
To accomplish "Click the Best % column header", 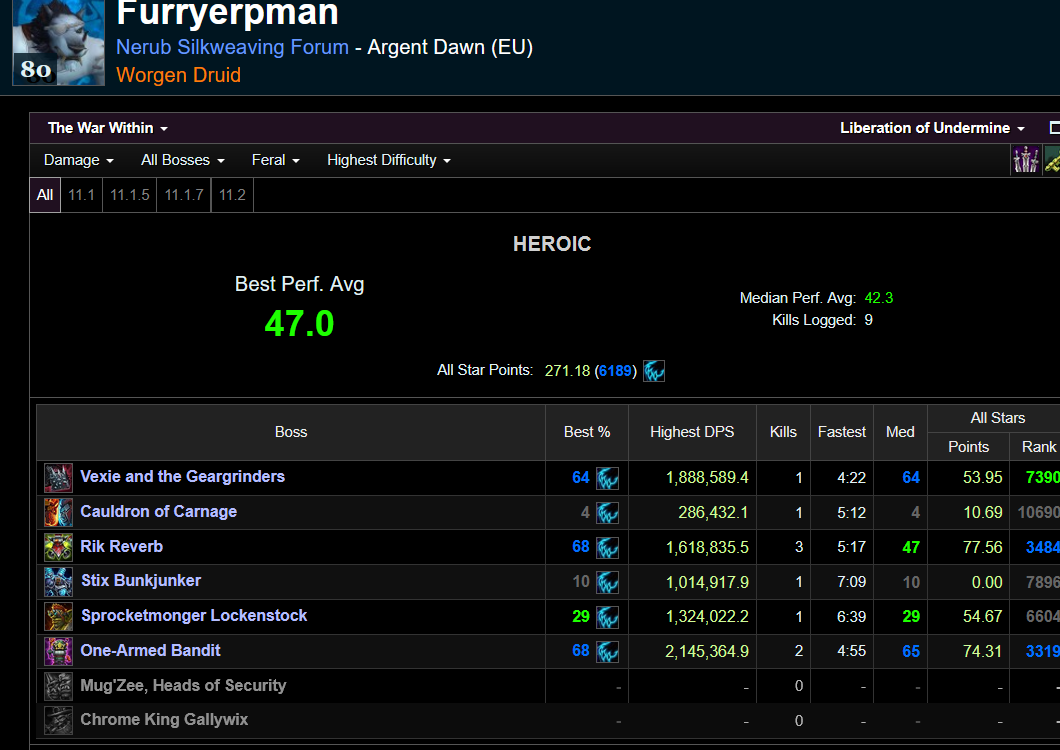I will pyautogui.click(x=587, y=432).
